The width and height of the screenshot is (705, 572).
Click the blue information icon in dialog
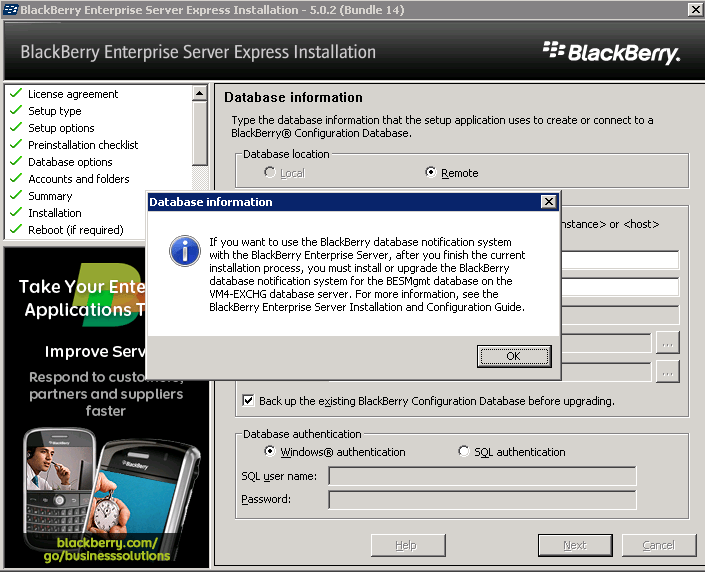click(185, 250)
